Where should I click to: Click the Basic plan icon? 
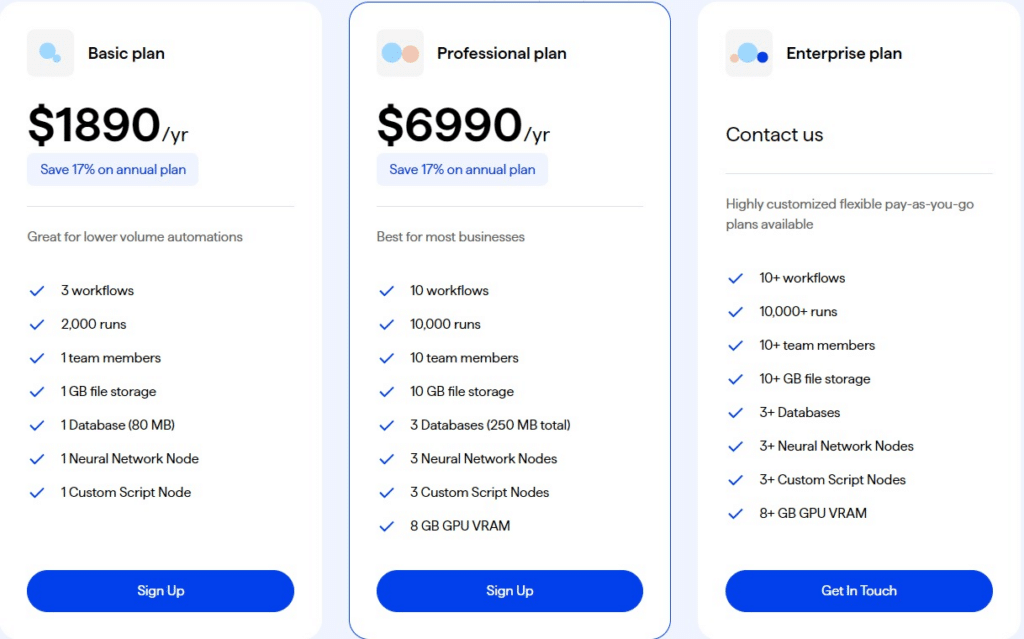coord(50,53)
